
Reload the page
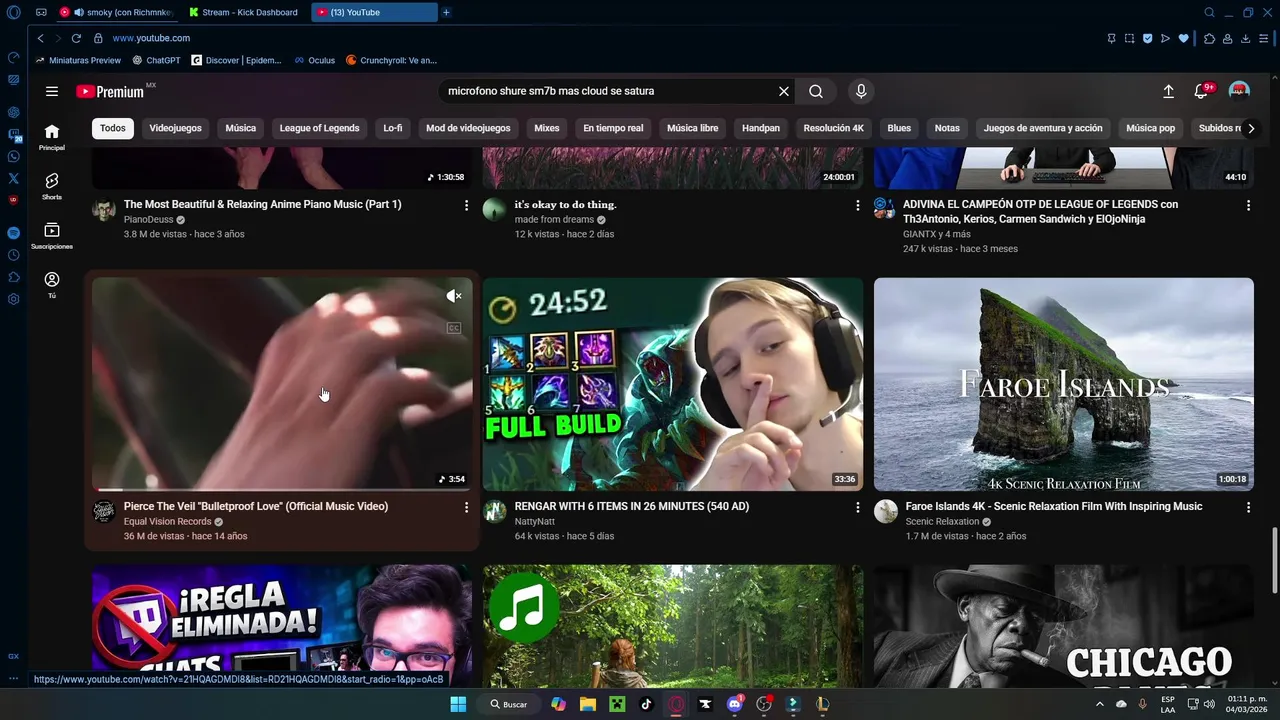(76, 38)
